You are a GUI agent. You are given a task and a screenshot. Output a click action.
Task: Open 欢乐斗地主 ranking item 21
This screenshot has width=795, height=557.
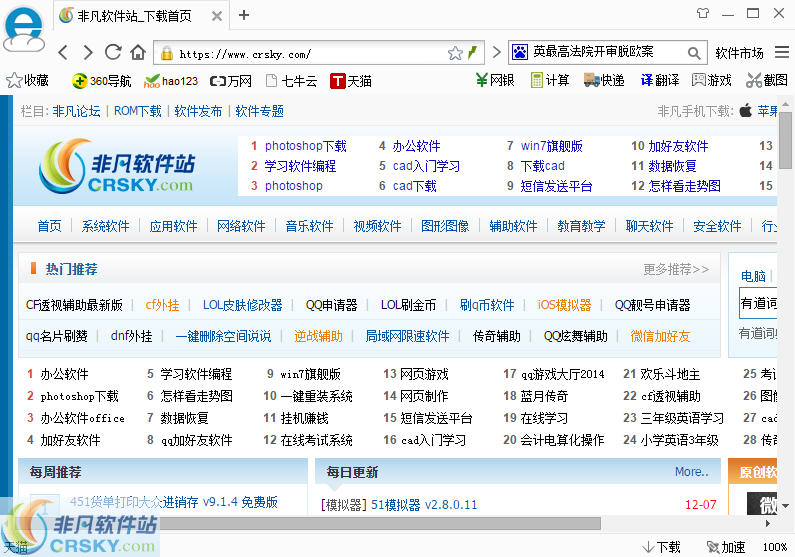670,374
